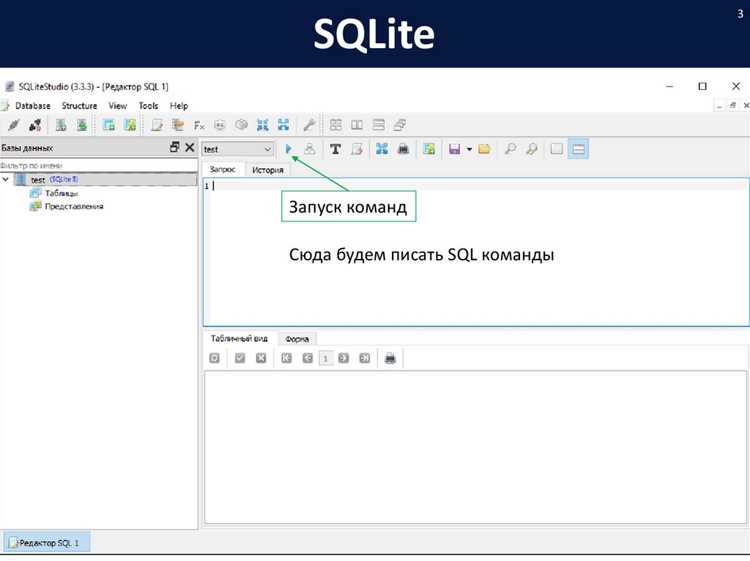750x561 pixels.
Task: Click the second magnifier Find and replace icon
Action: click(x=531, y=149)
